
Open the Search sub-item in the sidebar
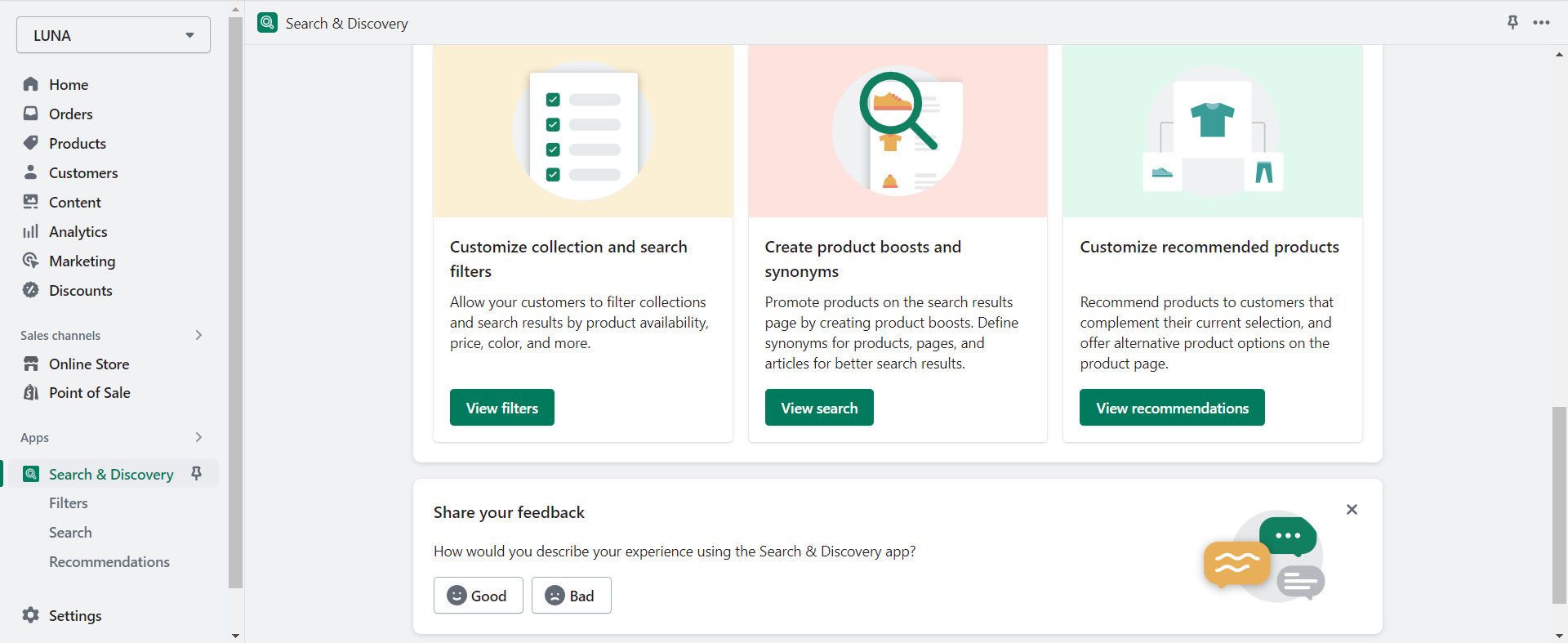point(70,533)
